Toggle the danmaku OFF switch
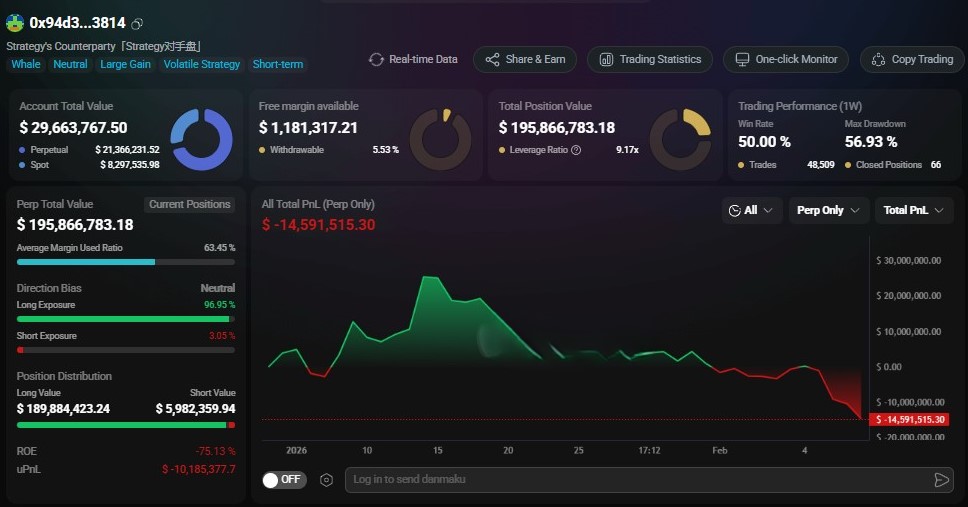Viewport: 968px width, 507px height. [x=284, y=480]
